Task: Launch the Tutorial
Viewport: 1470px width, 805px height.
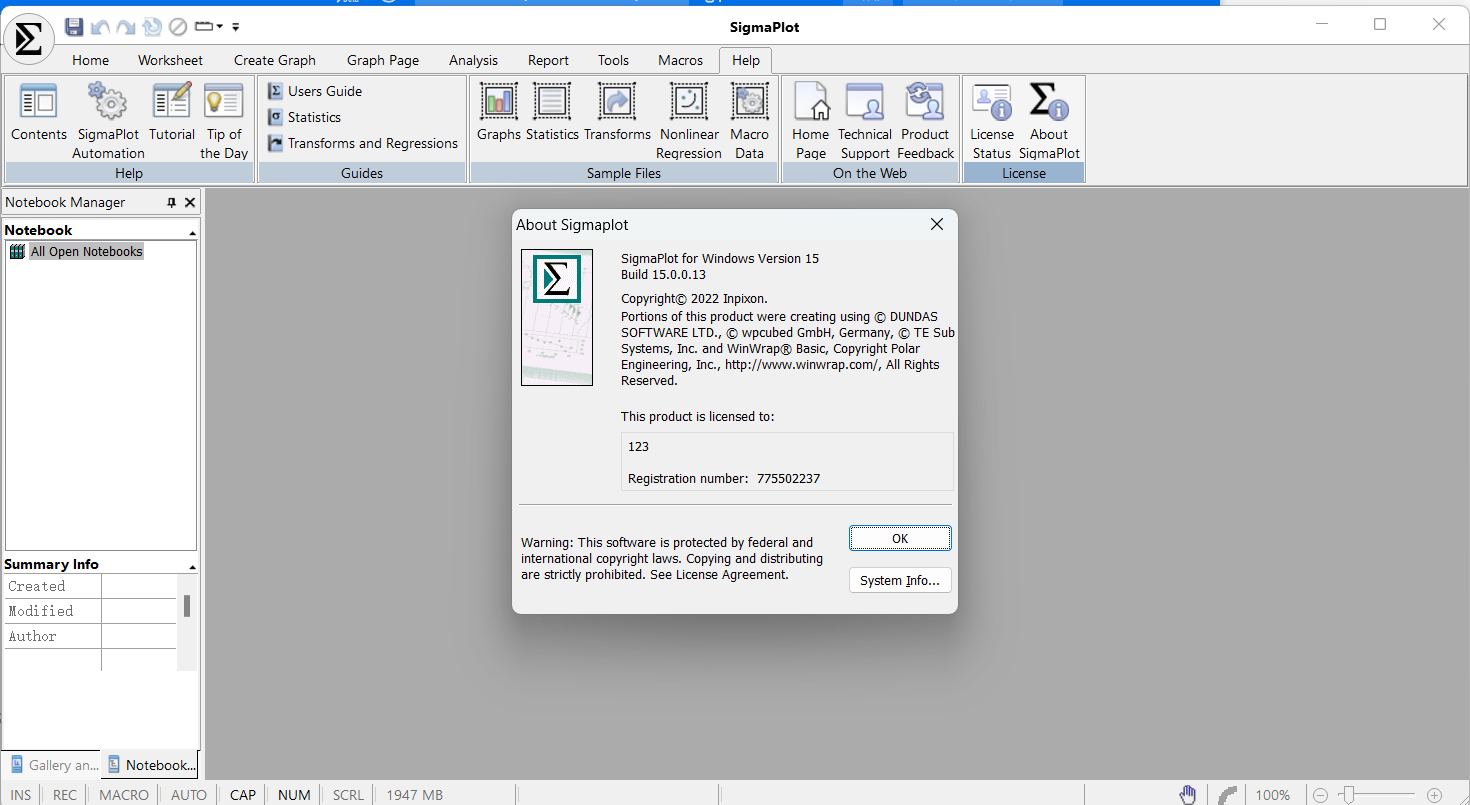Action: [x=172, y=112]
